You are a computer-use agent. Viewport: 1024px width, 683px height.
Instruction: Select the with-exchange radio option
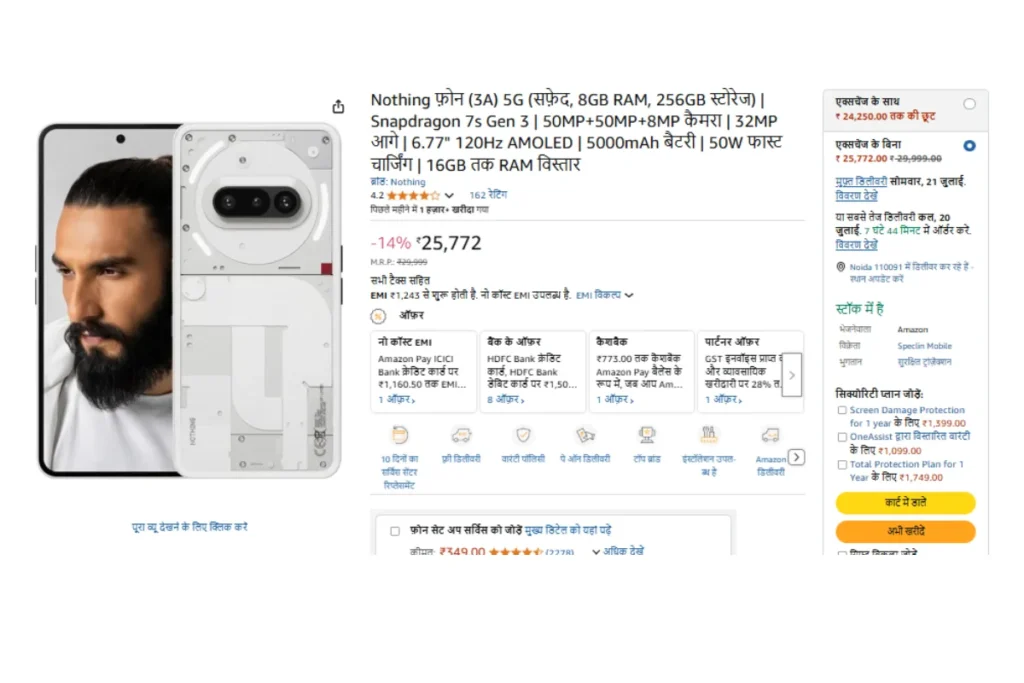pyautogui.click(x=969, y=104)
